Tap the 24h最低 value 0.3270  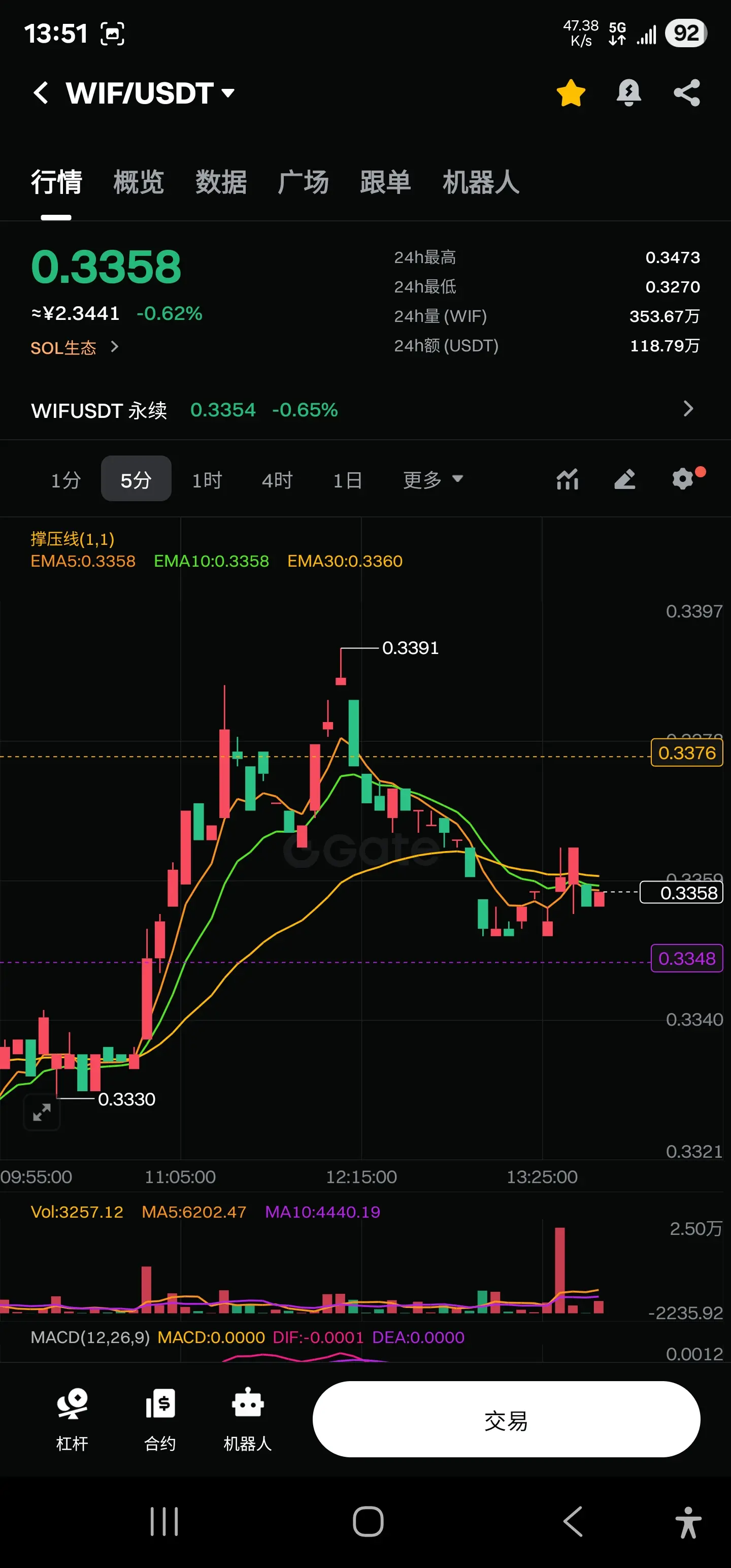(673, 287)
